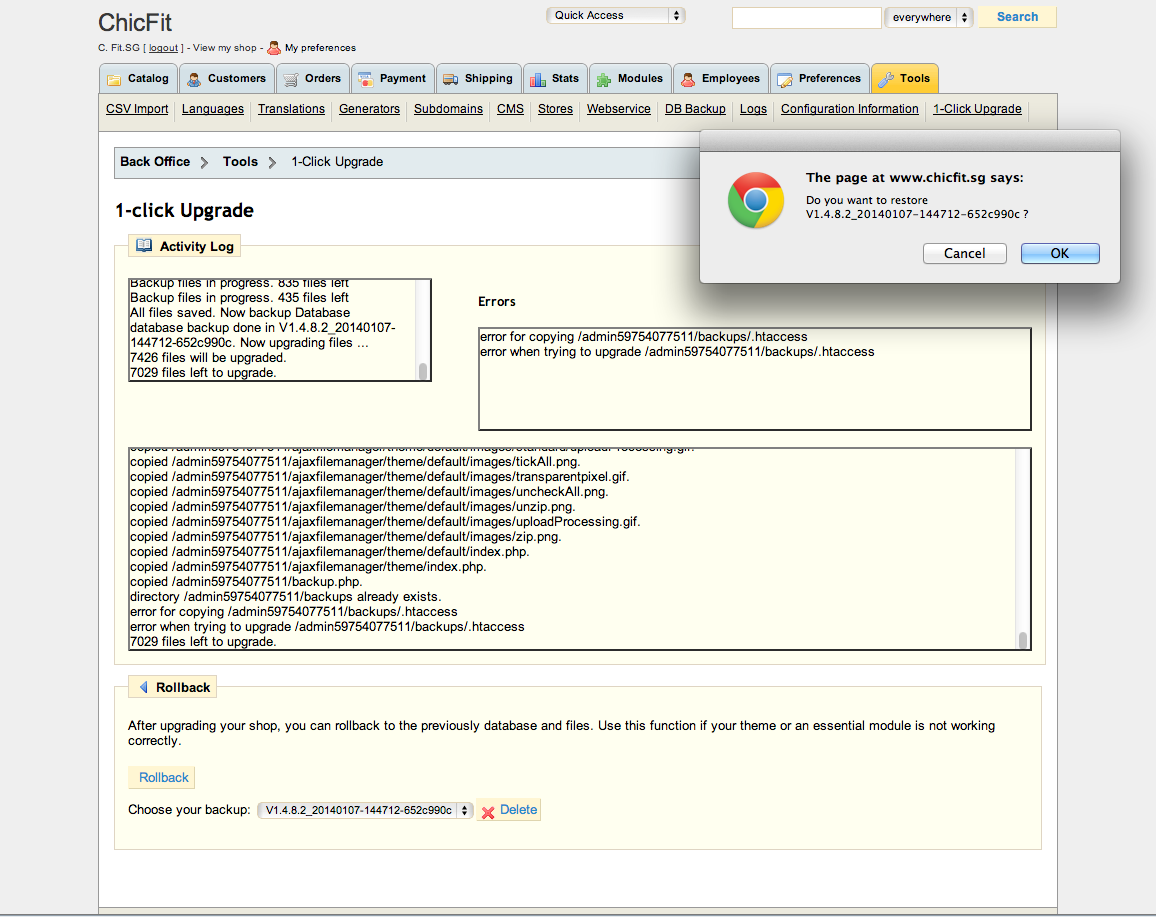The height and width of the screenshot is (917, 1156).
Task: Open My preferences link
Action: [x=320, y=48]
